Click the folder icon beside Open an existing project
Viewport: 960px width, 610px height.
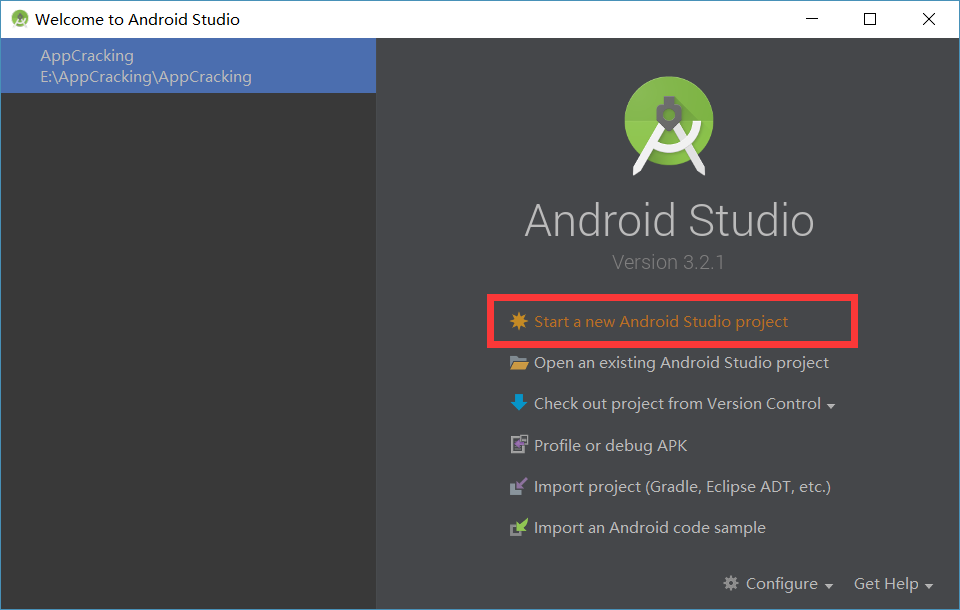518,362
